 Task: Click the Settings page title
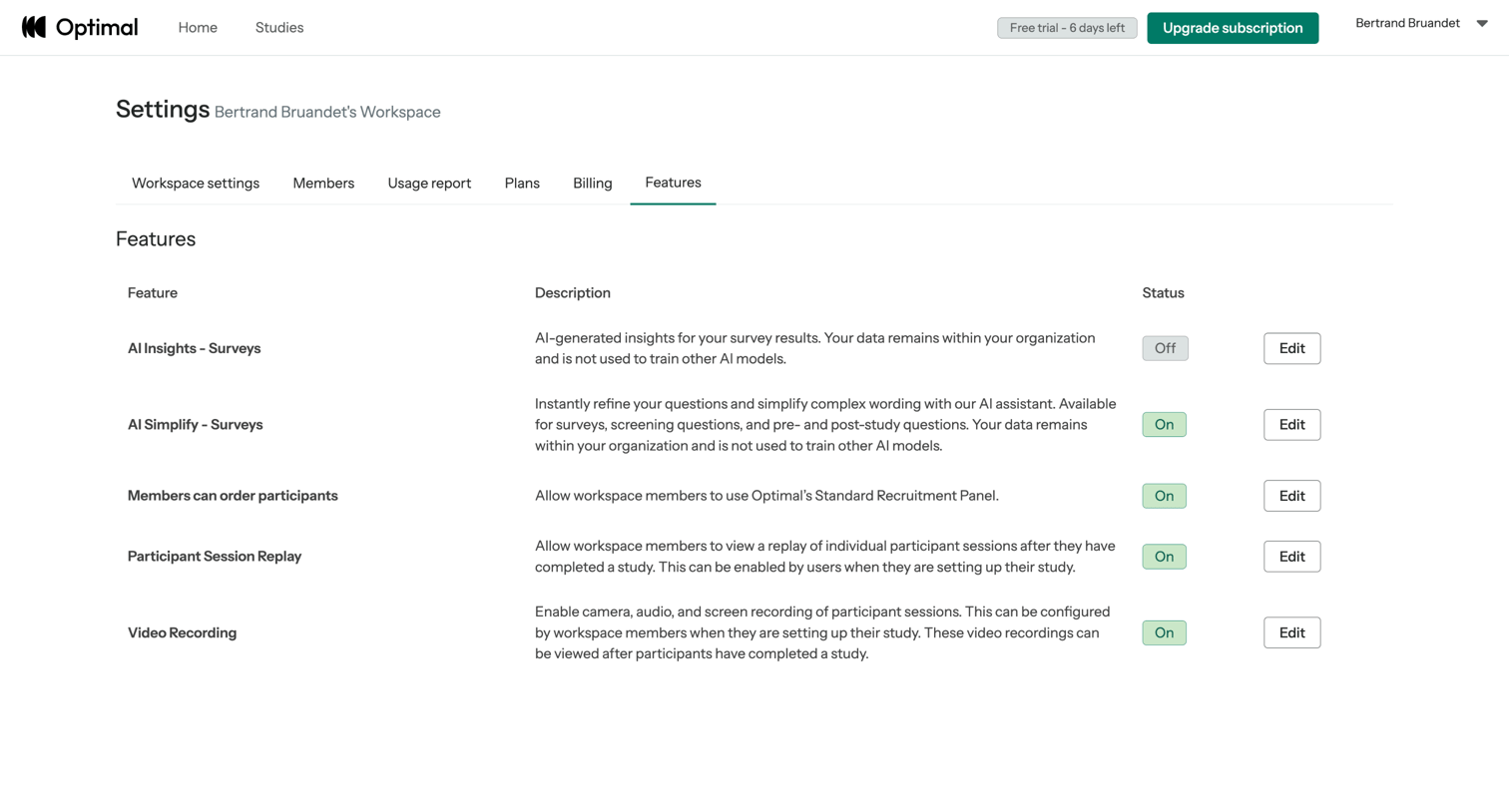tap(163, 109)
